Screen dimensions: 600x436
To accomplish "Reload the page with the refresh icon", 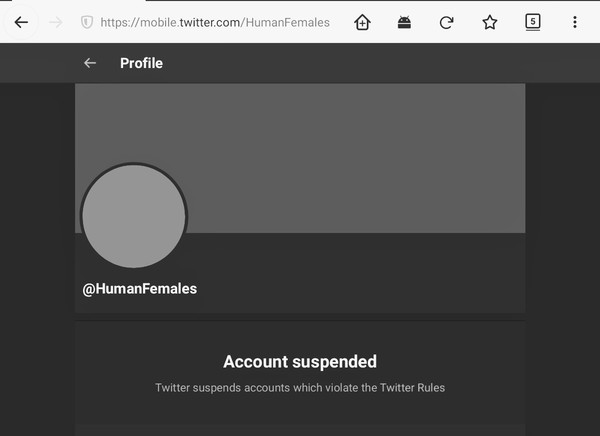I will [x=447, y=22].
